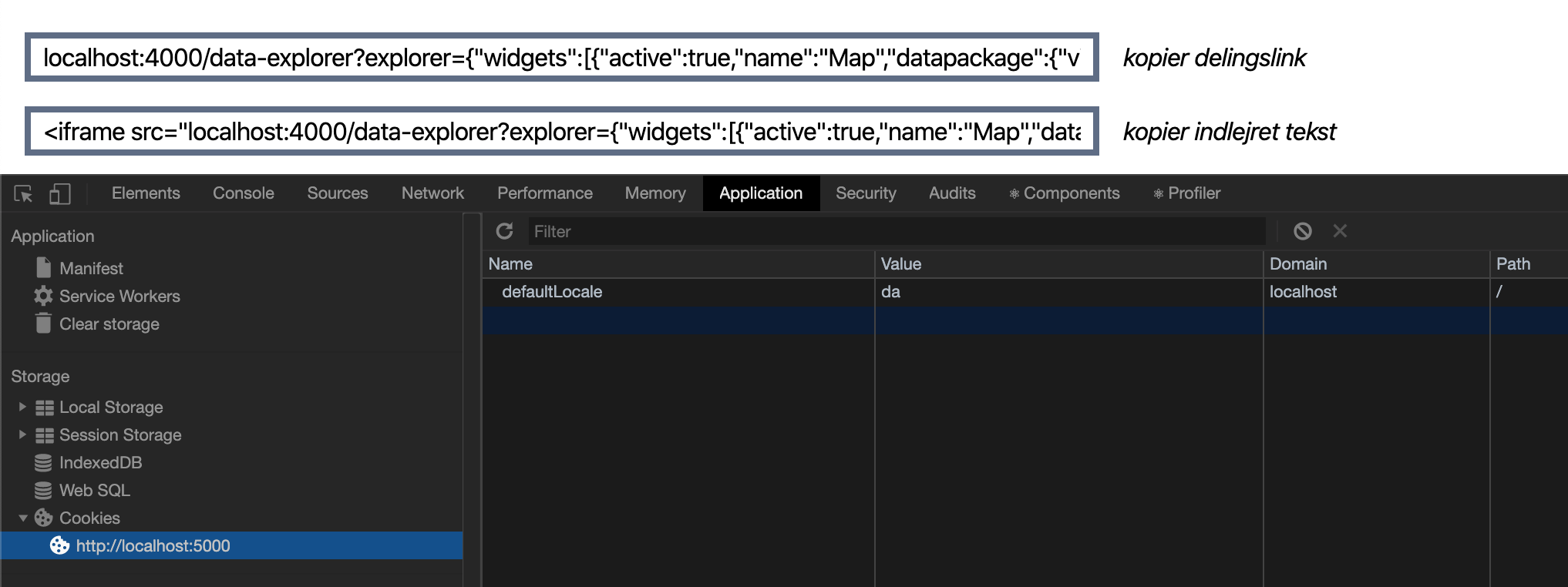Screen dimensions: 1568x587
Task: Click the delete selected cookie X icon
Action: pos(1340,231)
